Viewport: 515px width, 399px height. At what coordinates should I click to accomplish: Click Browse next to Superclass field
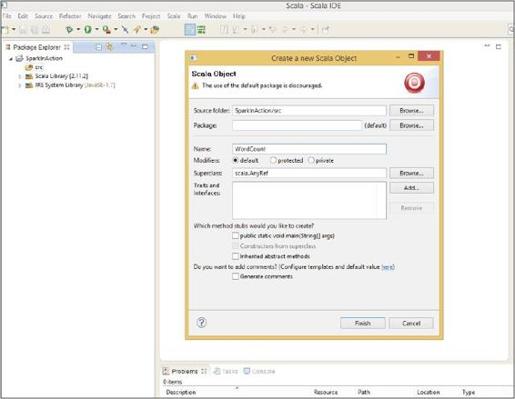point(411,173)
